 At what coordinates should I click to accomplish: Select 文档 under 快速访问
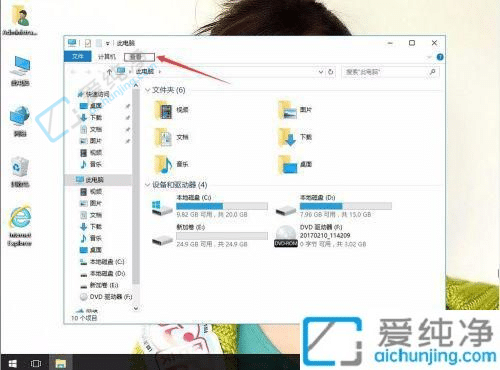[91, 129]
